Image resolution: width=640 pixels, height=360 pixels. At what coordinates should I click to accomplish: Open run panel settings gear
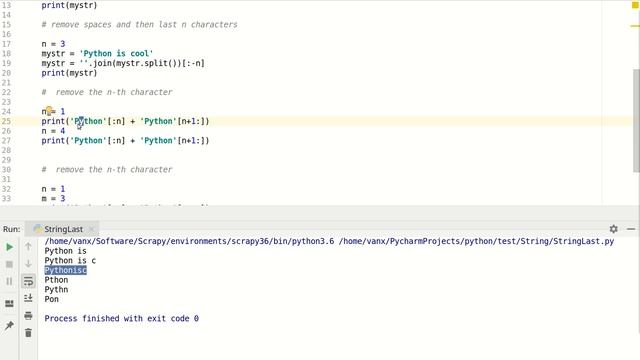(x=613, y=229)
